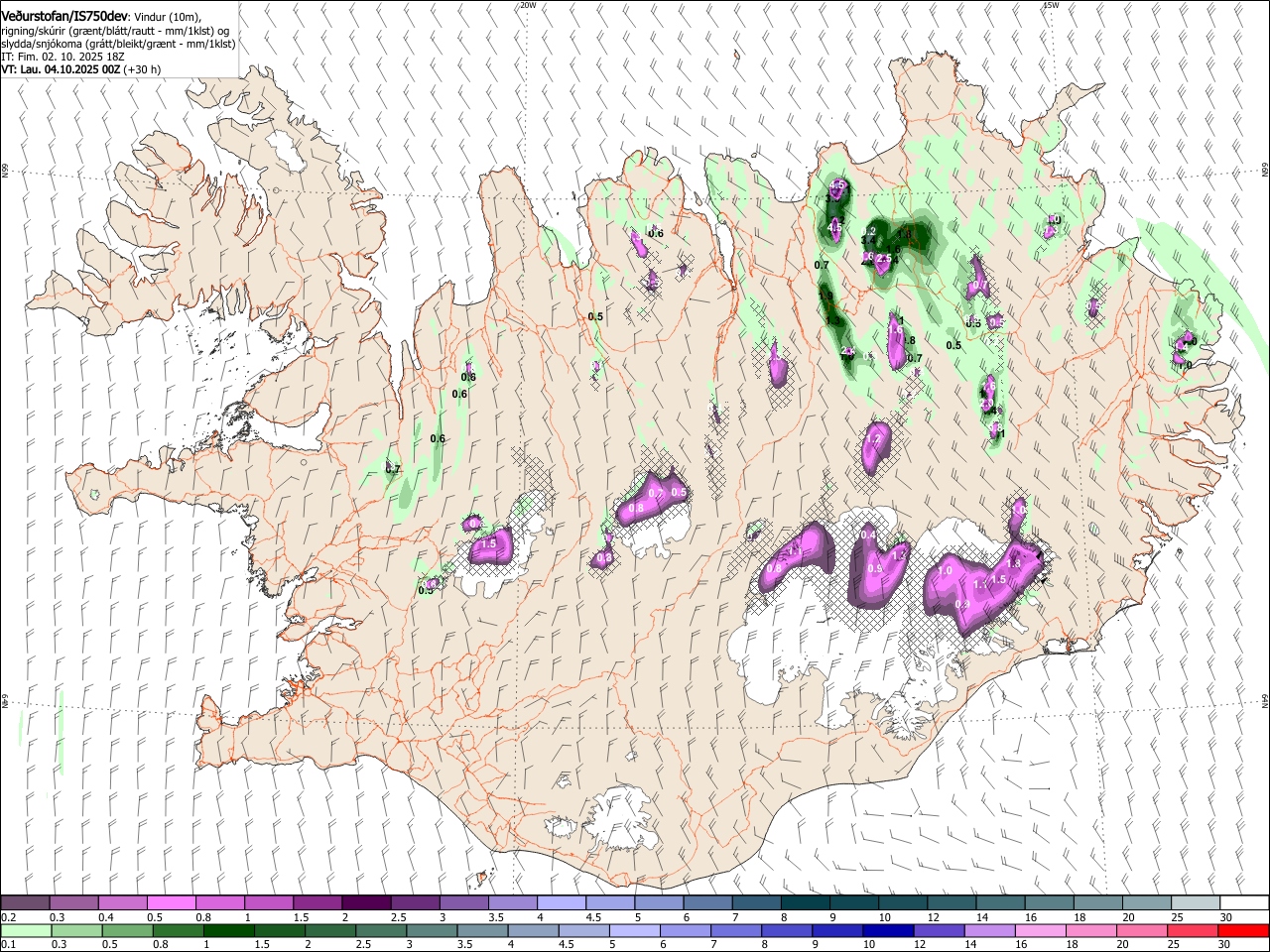Select violet rain swatch between 12 and 14
Viewport: 1270px width, 952px height.
(940, 931)
